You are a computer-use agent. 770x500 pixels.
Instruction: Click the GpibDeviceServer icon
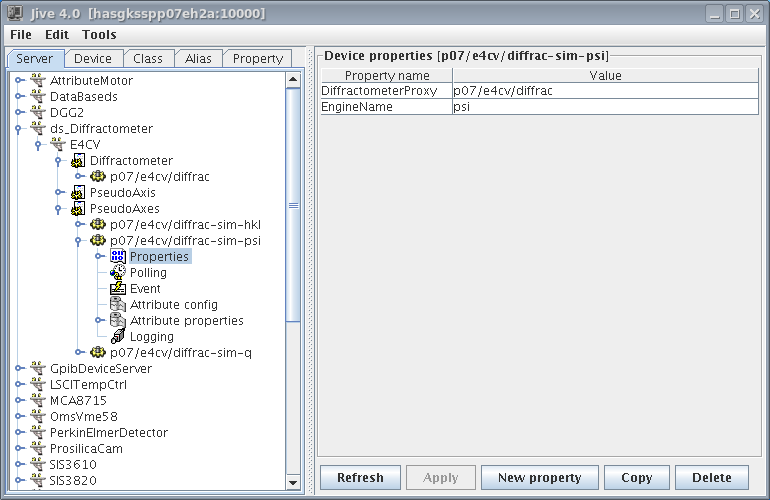pos(38,368)
